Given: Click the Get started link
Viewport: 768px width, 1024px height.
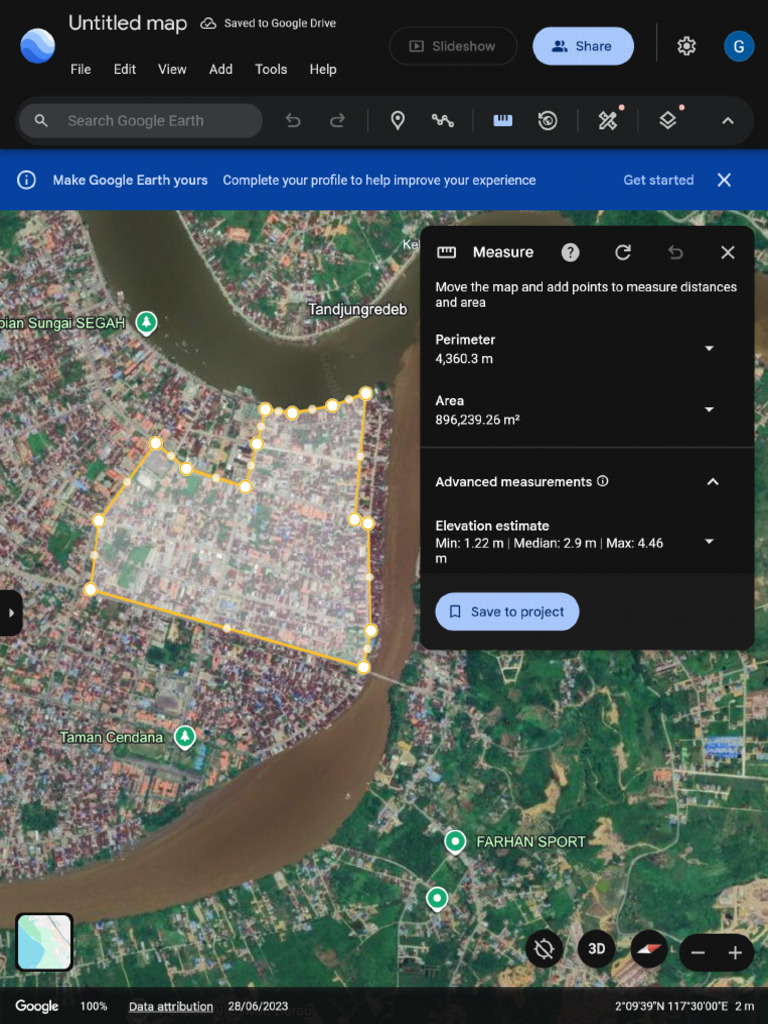Looking at the screenshot, I should click(658, 180).
